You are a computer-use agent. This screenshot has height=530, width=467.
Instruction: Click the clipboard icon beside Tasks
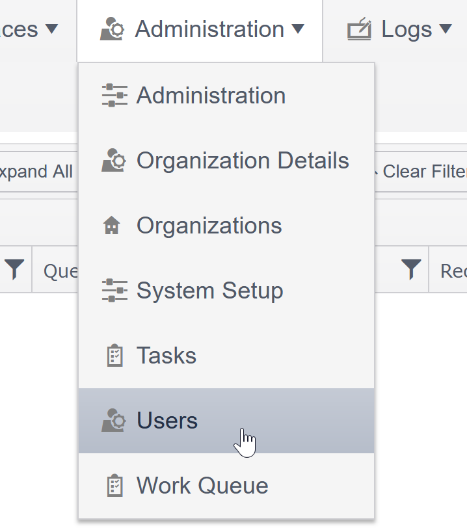click(x=115, y=355)
